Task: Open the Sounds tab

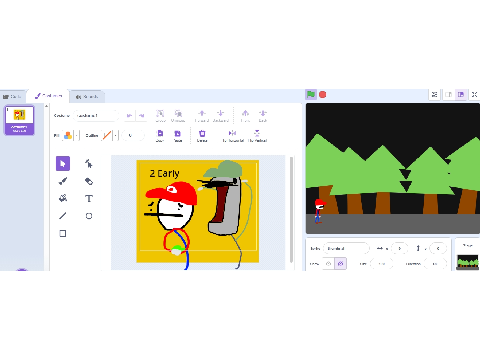Action: (87, 97)
